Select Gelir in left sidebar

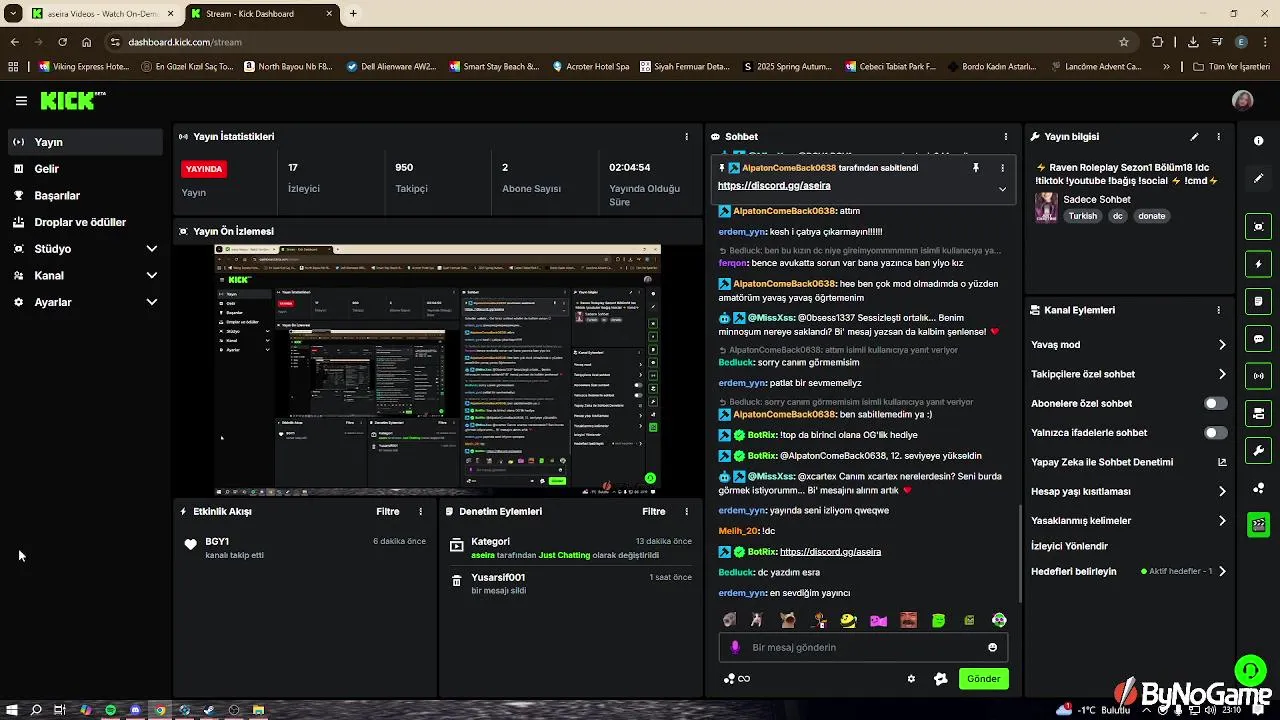click(85, 169)
